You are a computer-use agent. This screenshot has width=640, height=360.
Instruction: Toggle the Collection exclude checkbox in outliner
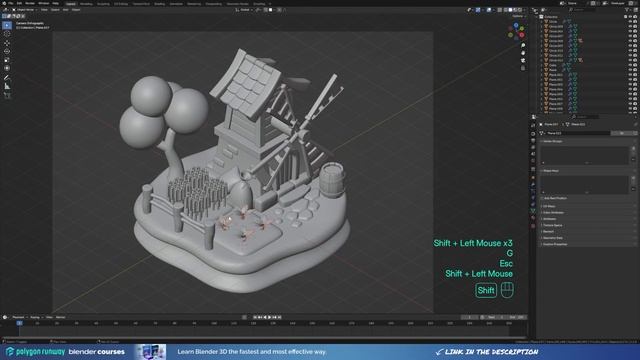point(625,17)
